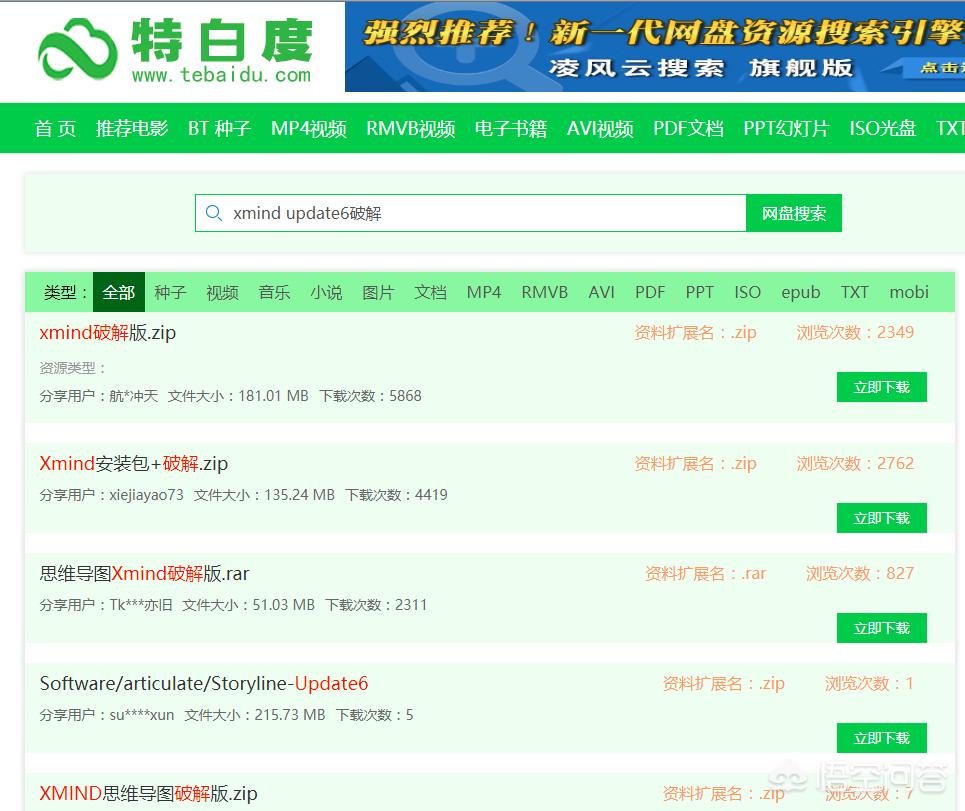Image resolution: width=965 pixels, height=811 pixels.
Task: Open ISO光盘 navigation item
Action: click(x=883, y=128)
